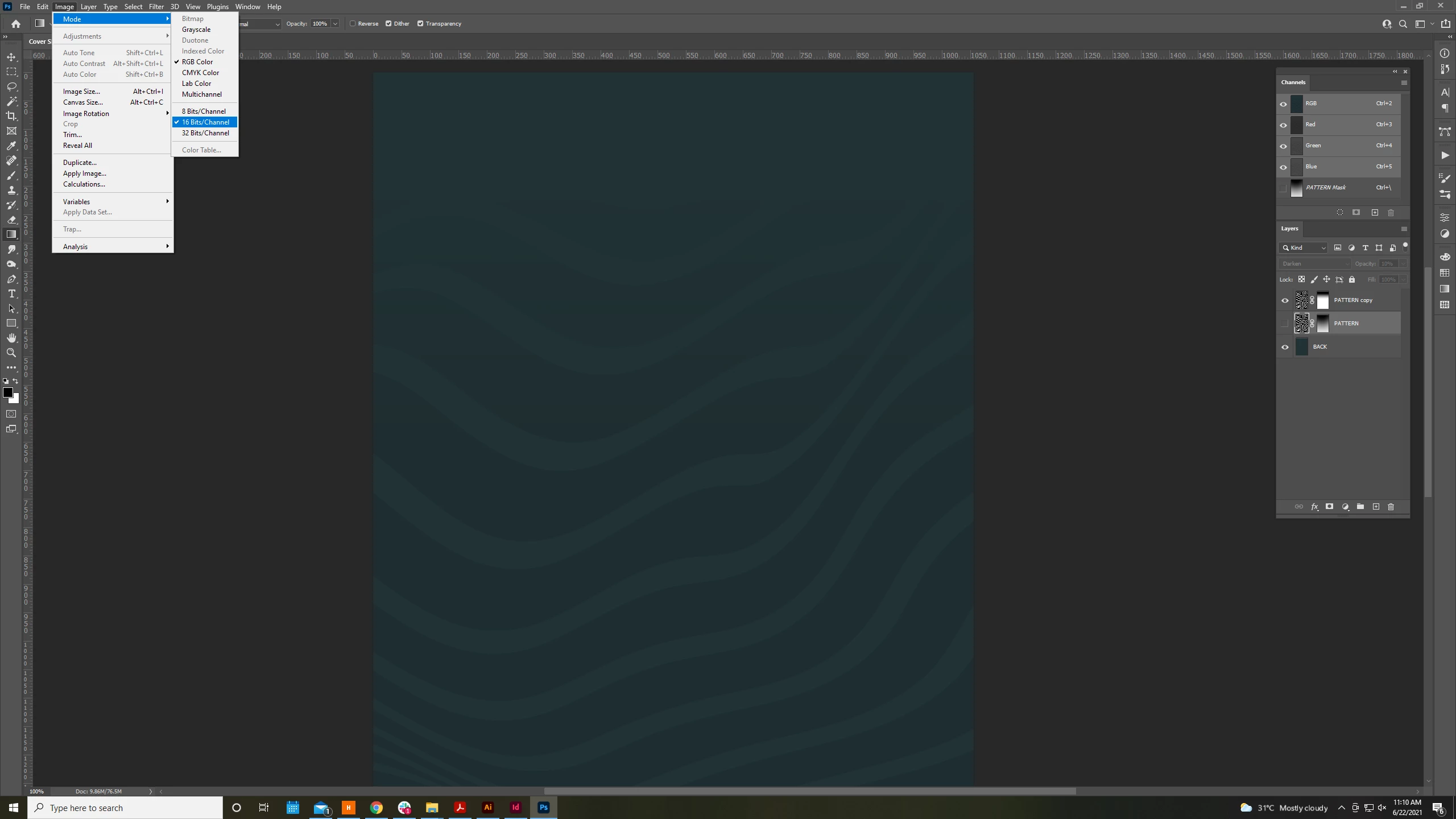Select the Zoom tool in toolbar
1456x819 pixels.
coord(11,353)
